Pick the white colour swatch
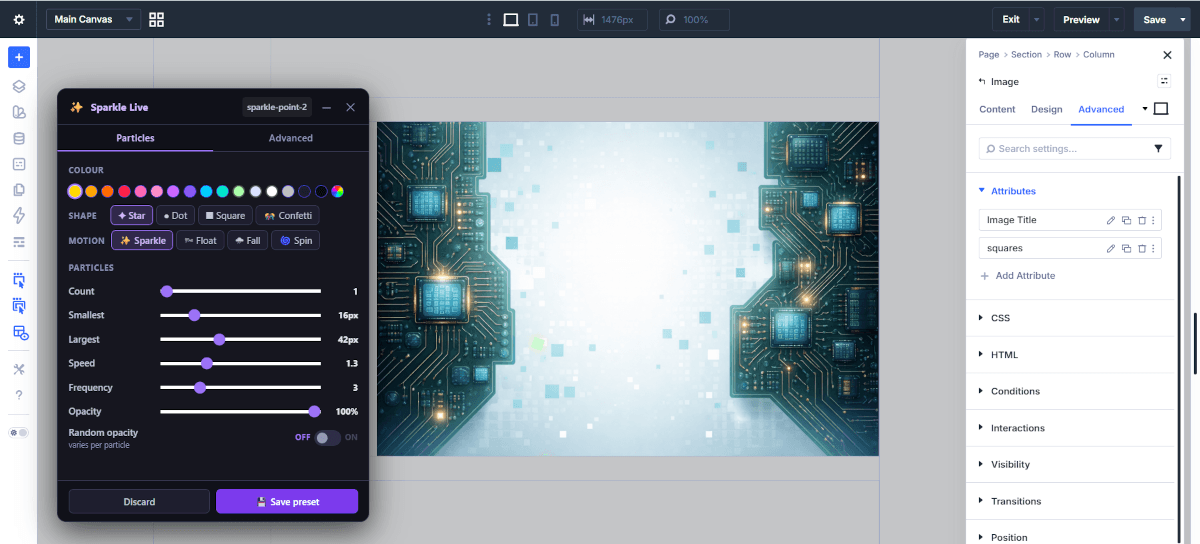1200x544 pixels. (x=271, y=191)
